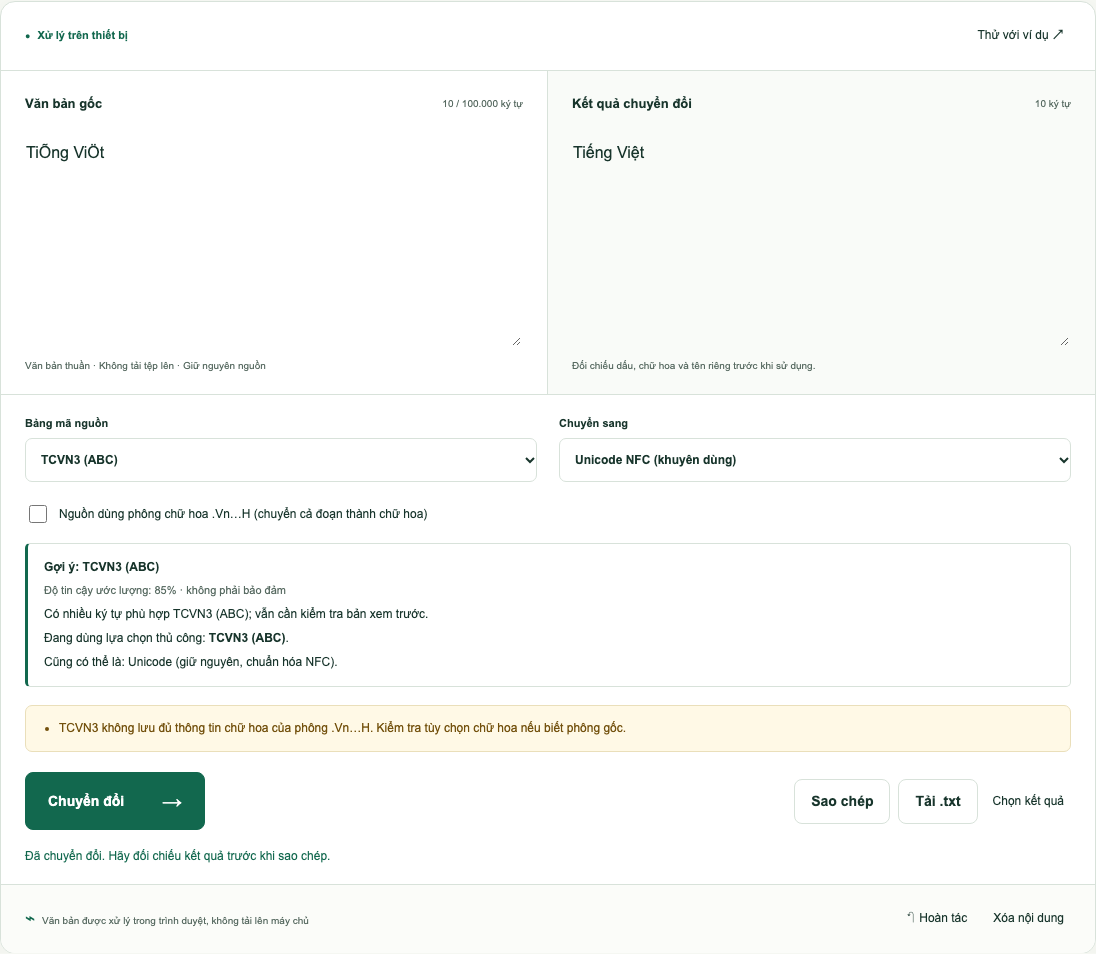Image resolution: width=1096 pixels, height=954 pixels.
Task: Click the resize handle of result text area
Action: [1064, 341]
